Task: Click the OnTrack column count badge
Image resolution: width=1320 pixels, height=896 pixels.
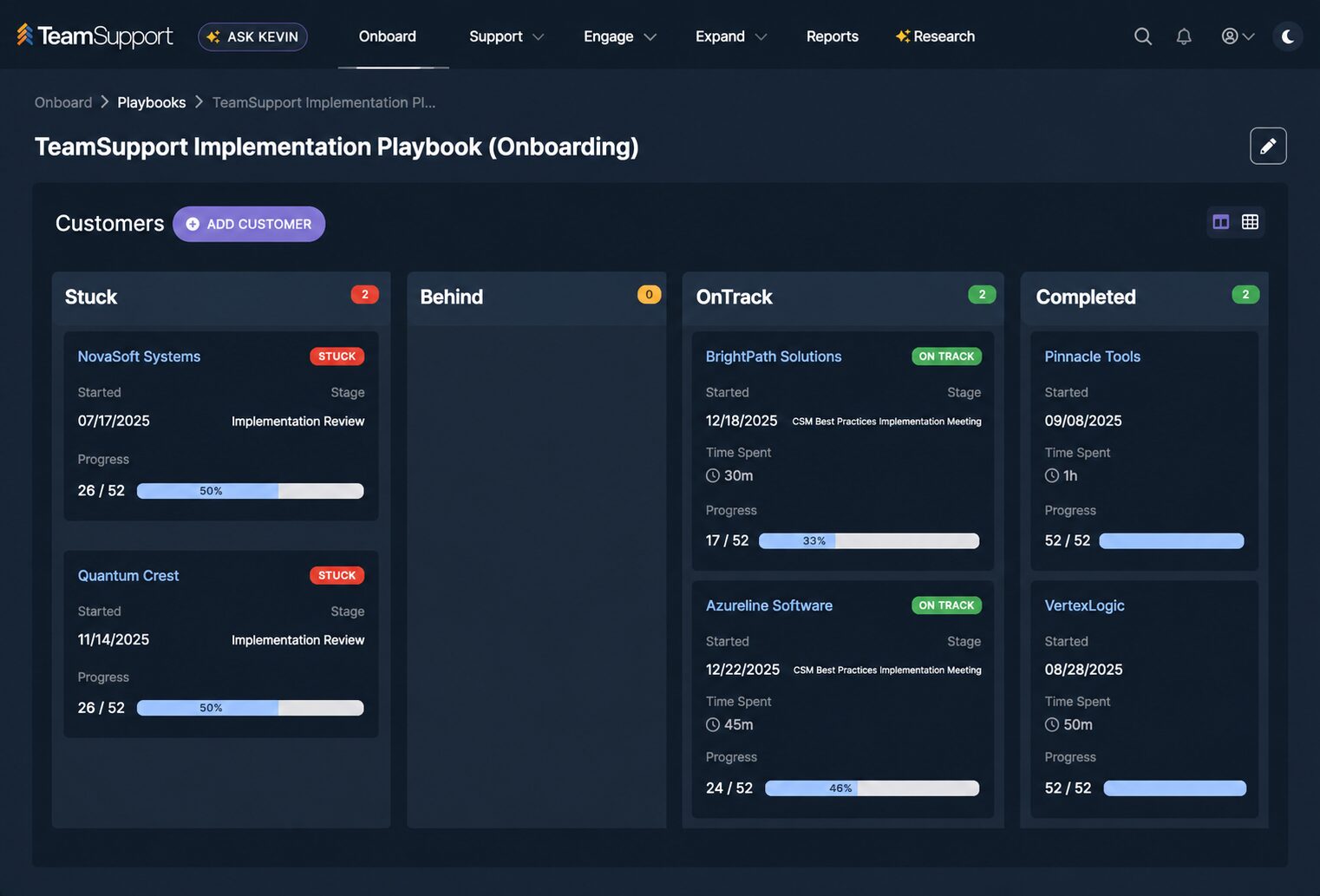Action: (982, 295)
